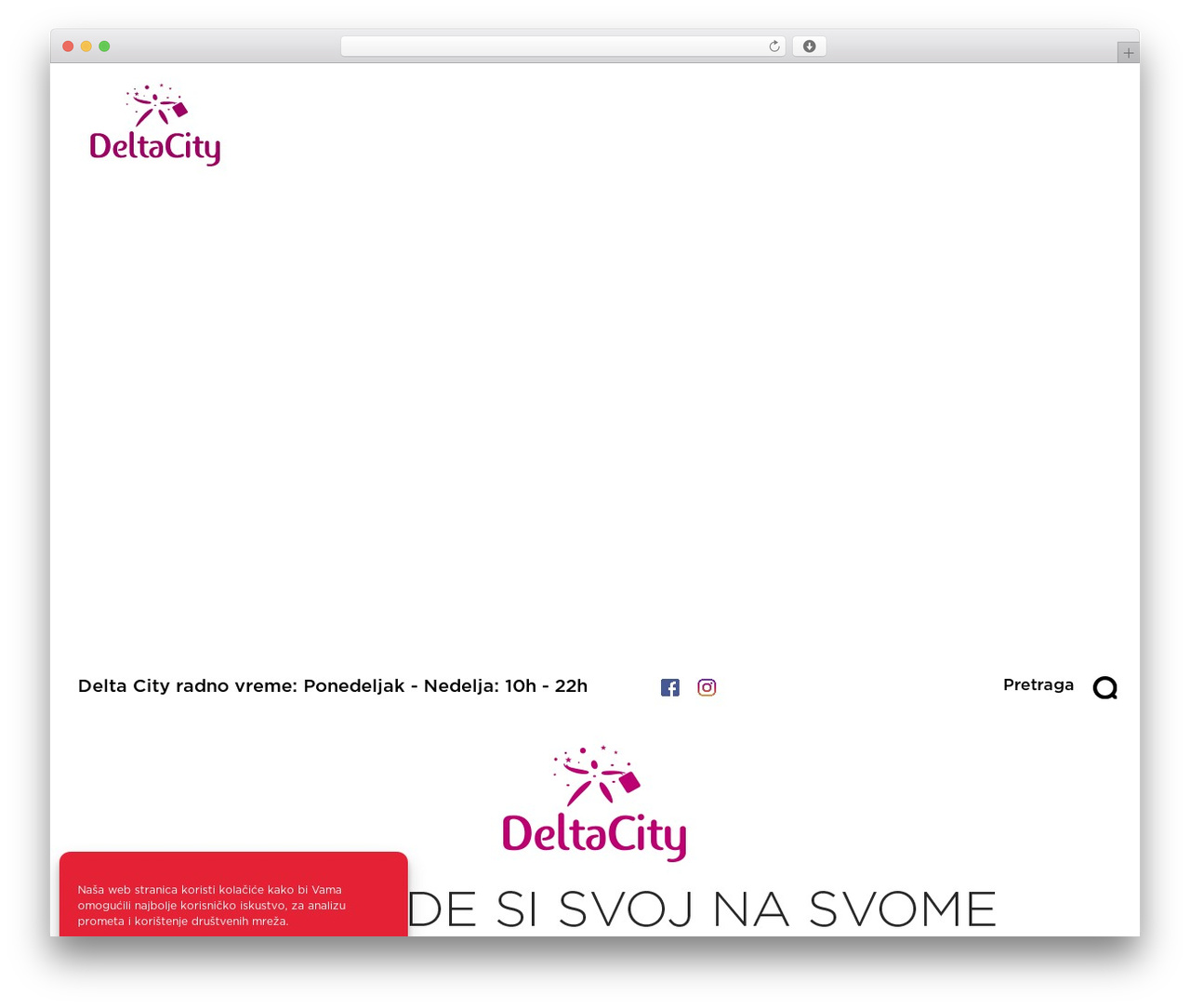The height and width of the screenshot is (1008, 1190).
Task: Open the browser downloads button
Action: point(809,46)
